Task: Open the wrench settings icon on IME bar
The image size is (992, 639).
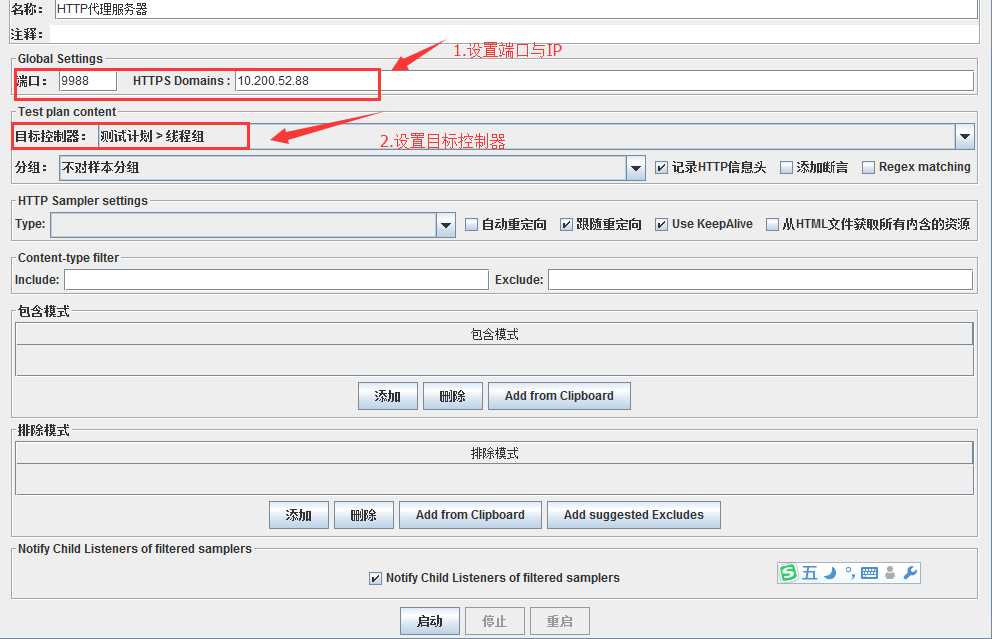Action: click(910, 573)
